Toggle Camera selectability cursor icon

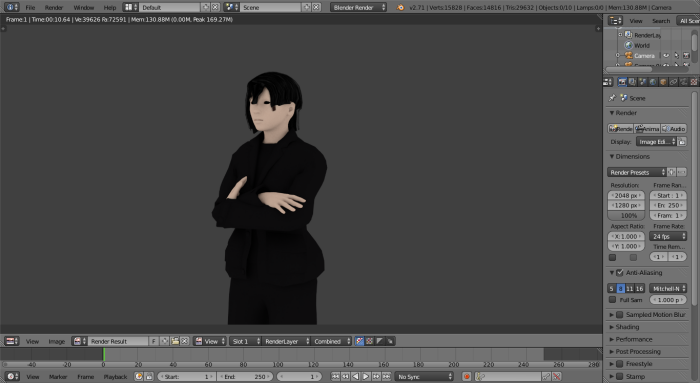pos(676,55)
